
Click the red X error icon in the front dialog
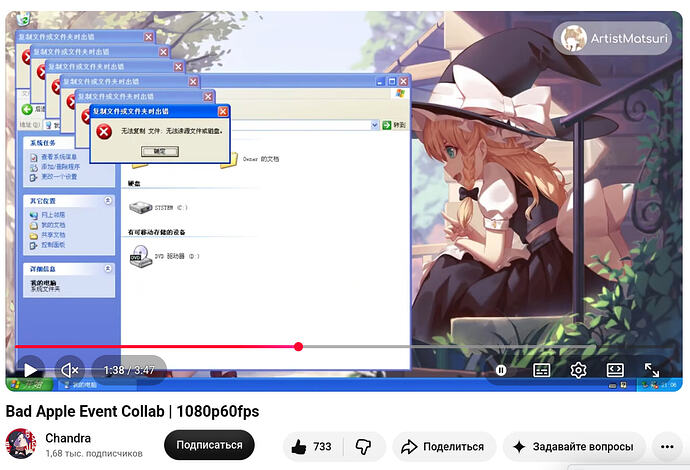tap(104, 132)
